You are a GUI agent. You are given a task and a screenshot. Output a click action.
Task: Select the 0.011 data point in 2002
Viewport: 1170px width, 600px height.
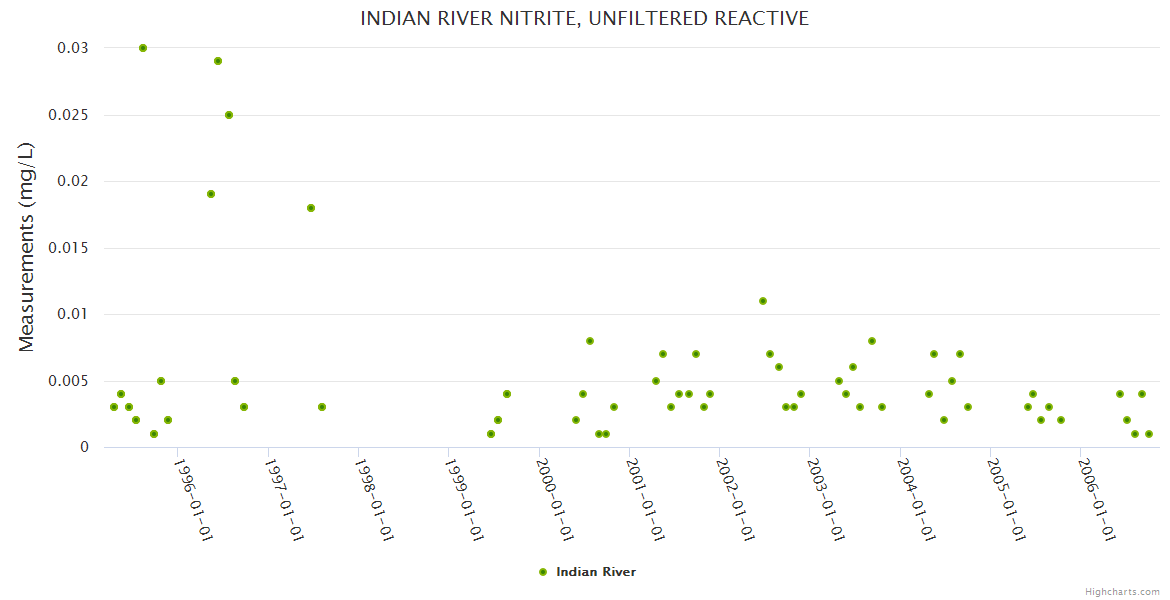[763, 301]
